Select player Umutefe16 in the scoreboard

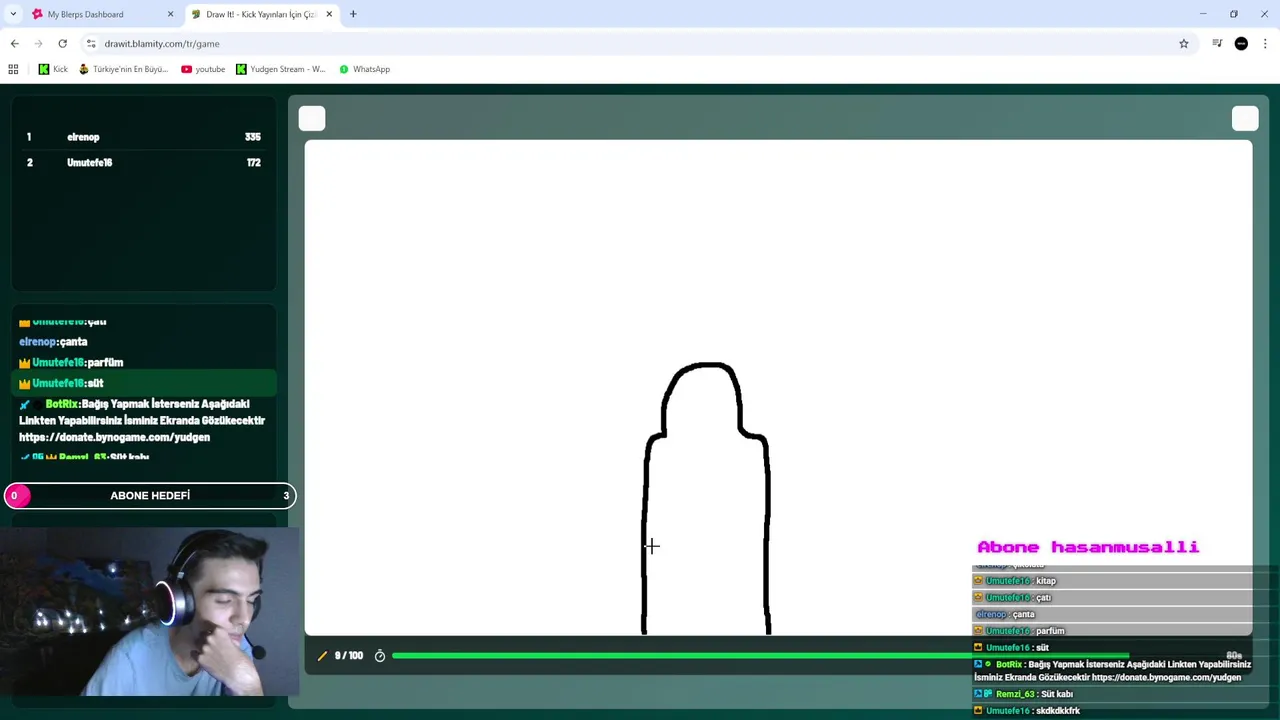[x=89, y=162]
